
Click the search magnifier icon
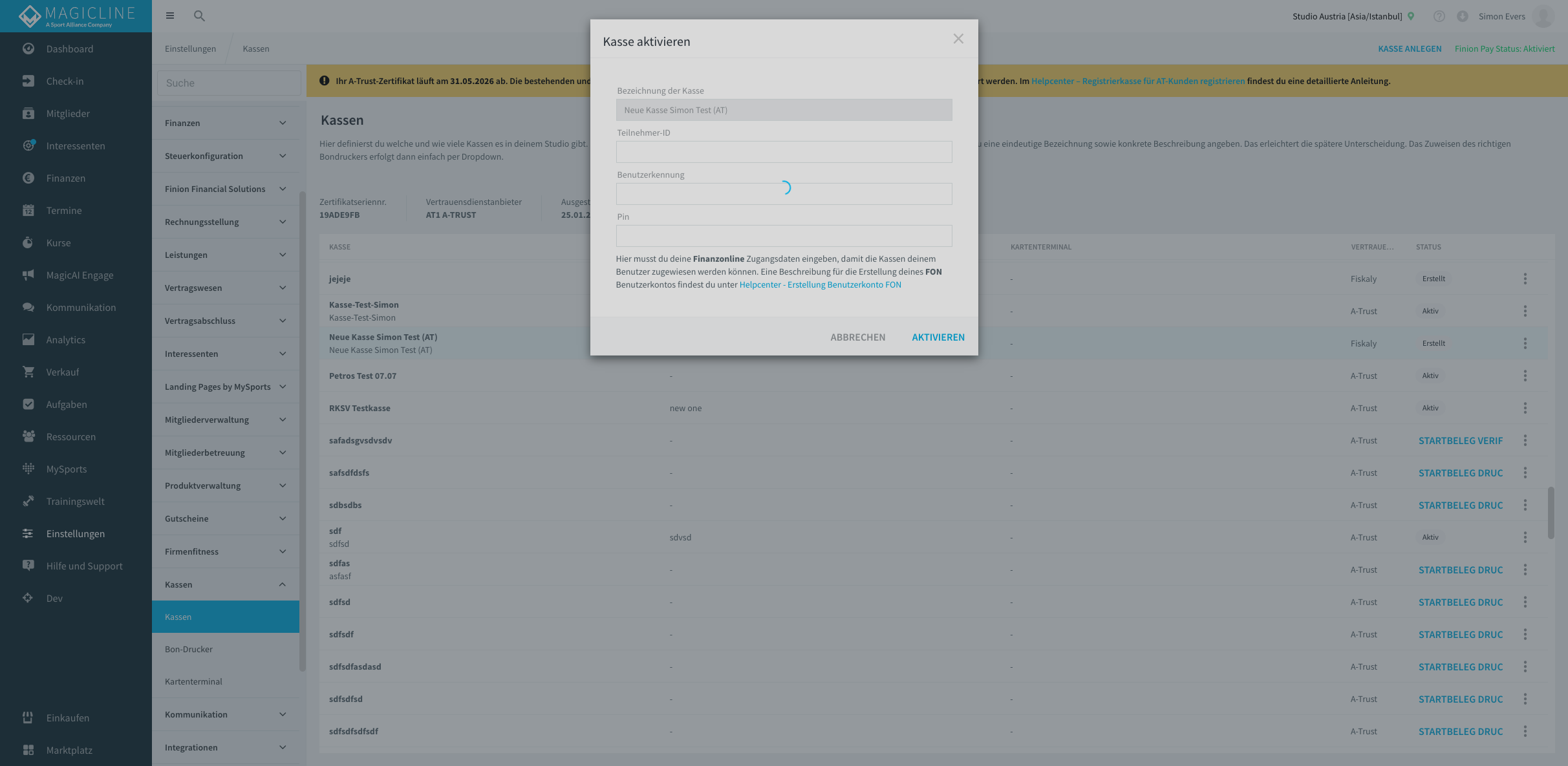click(199, 16)
